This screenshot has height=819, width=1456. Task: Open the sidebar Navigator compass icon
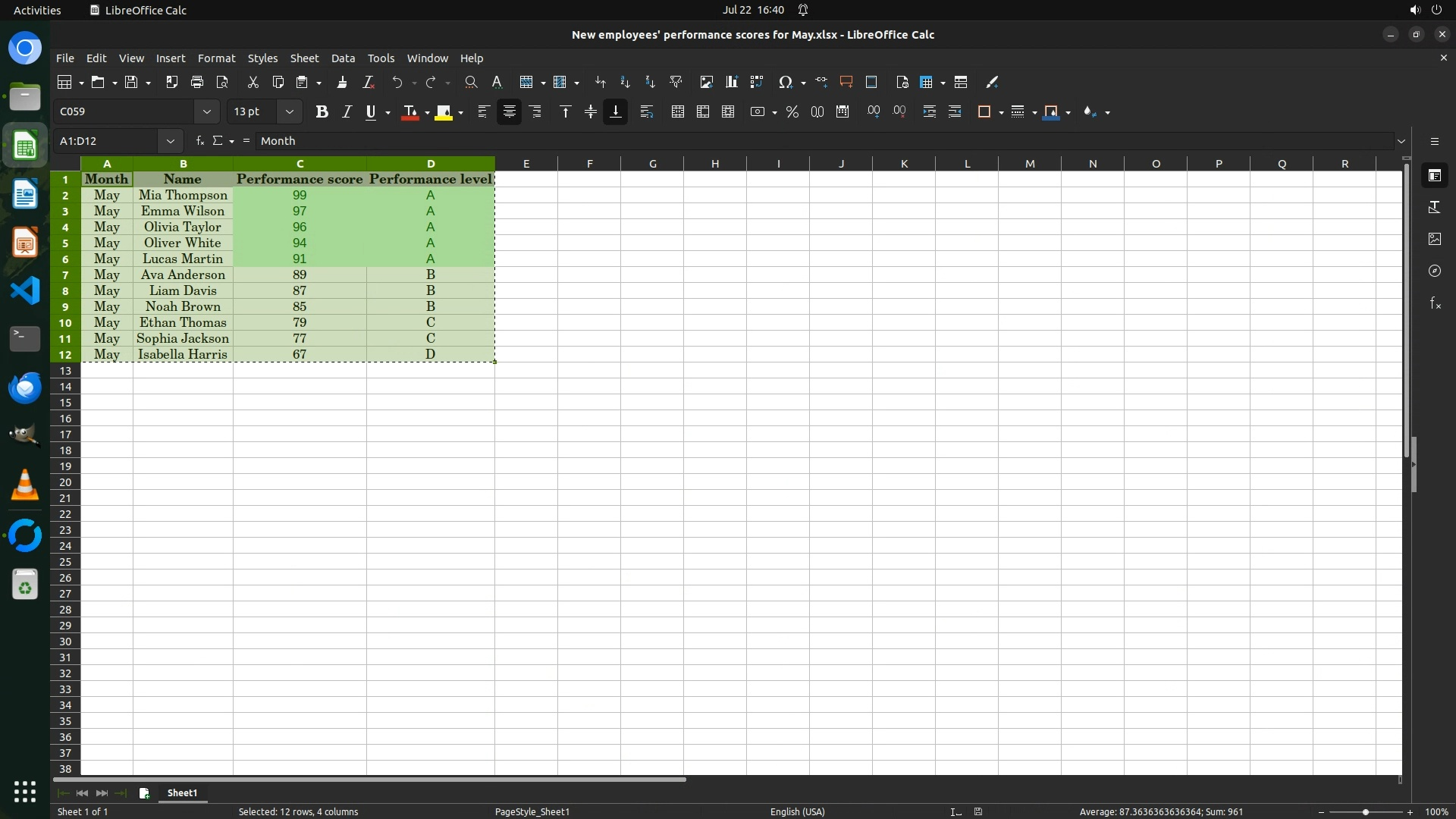pos(1434,271)
